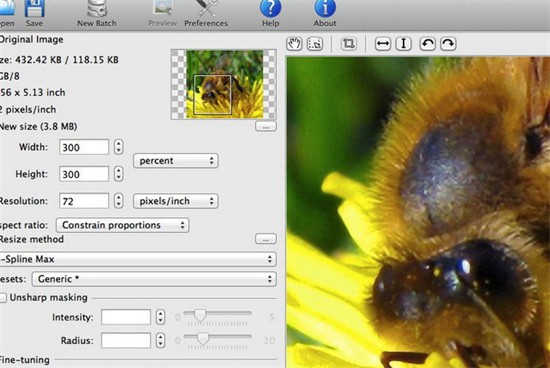This screenshot has width=550, height=368.
Task: Click the Radius slider handle
Action: 202,339
